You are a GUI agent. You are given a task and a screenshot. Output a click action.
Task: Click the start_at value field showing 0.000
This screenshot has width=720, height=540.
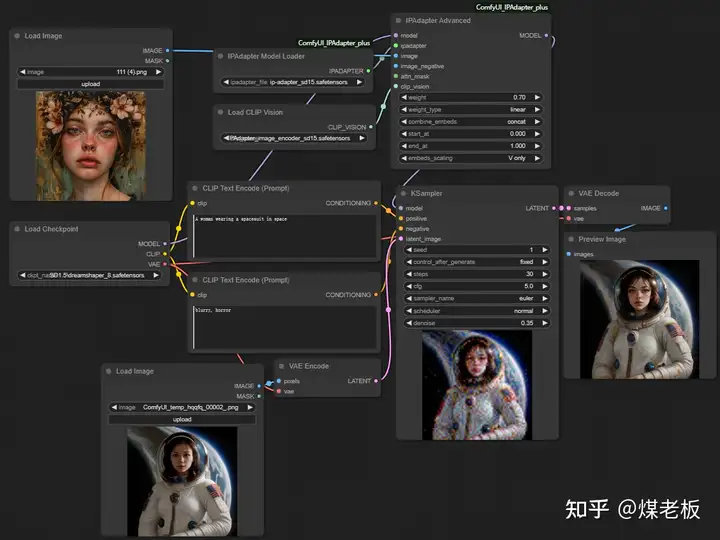click(471, 134)
